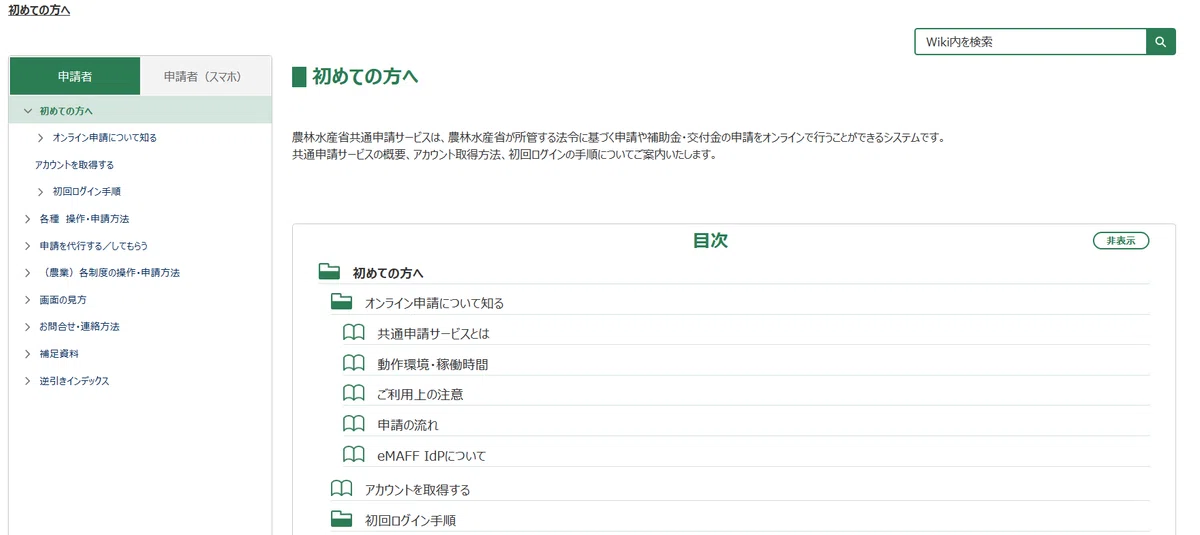Focus the Wiki内を検索 search field

pos(1030,42)
